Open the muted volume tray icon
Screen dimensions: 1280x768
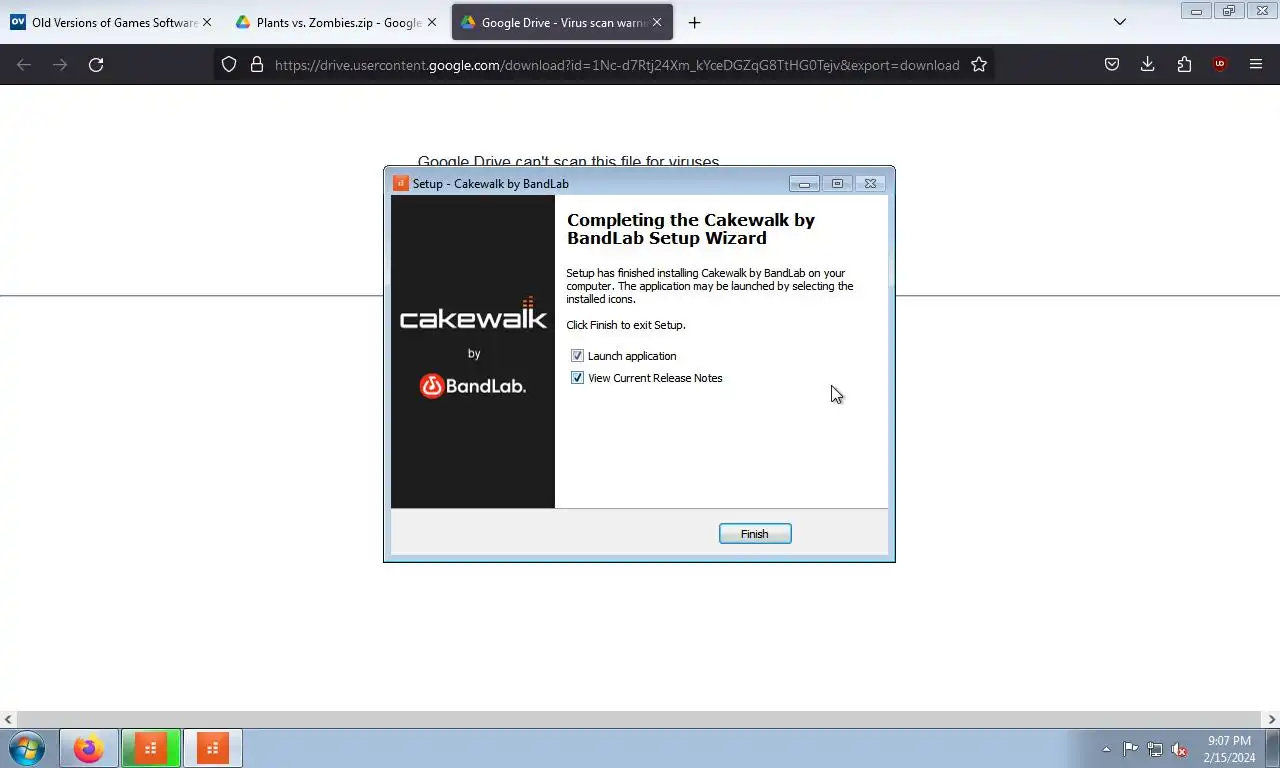(x=1180, y=749)
